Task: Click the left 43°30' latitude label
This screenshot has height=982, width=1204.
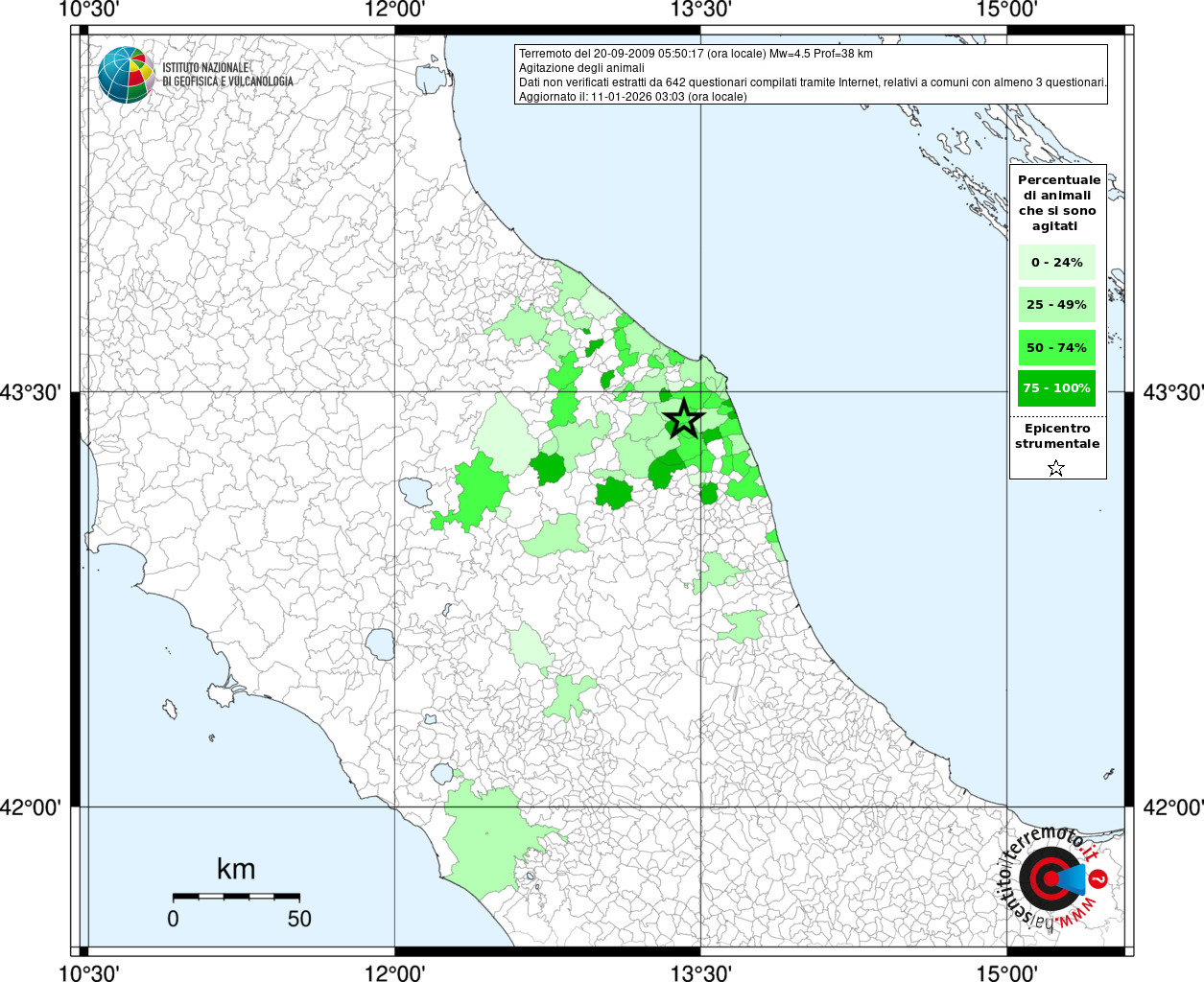Action: pos(32,392)
